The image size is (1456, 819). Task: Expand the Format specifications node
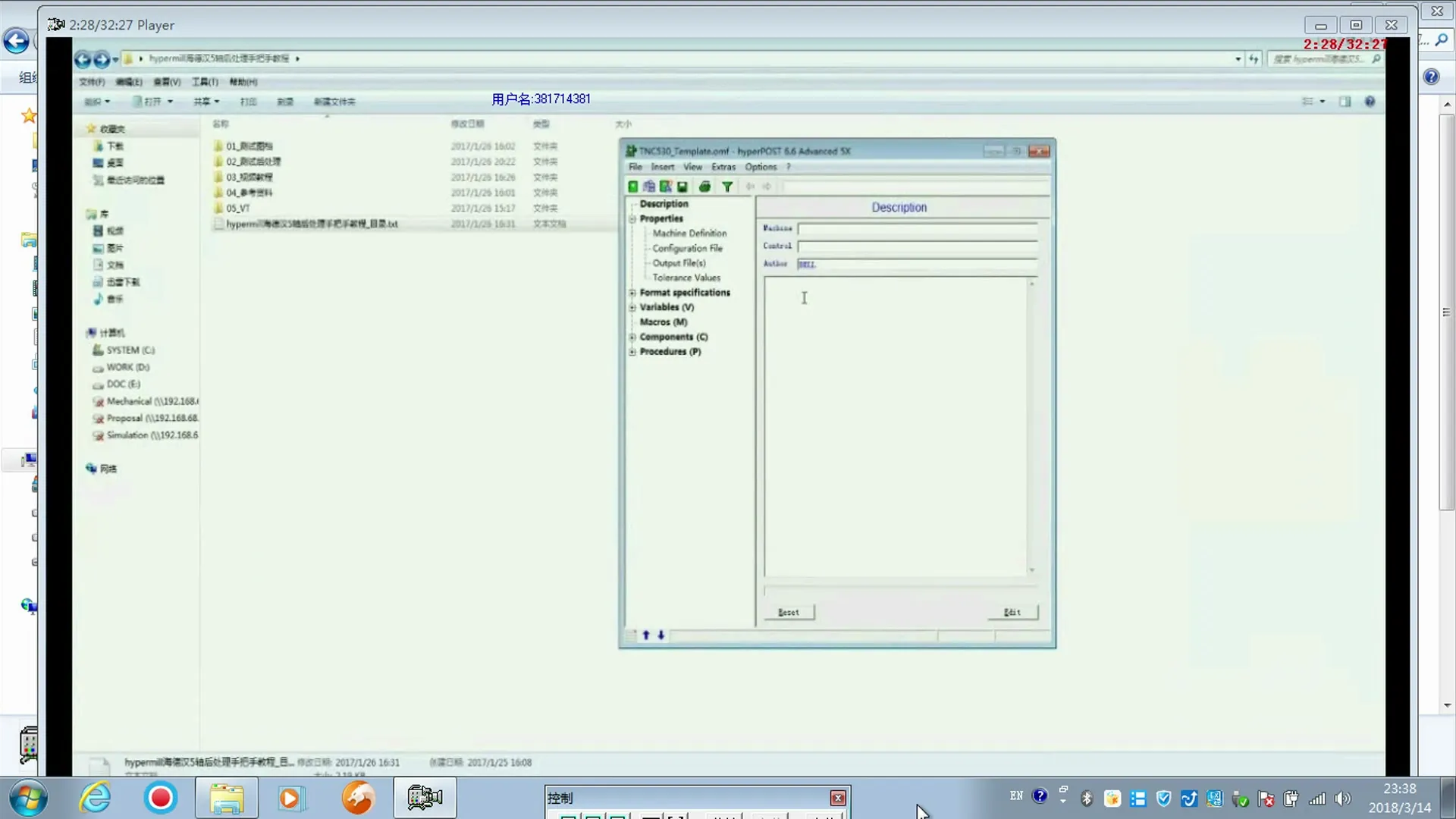pyautogui.click(x=632, y=293)
